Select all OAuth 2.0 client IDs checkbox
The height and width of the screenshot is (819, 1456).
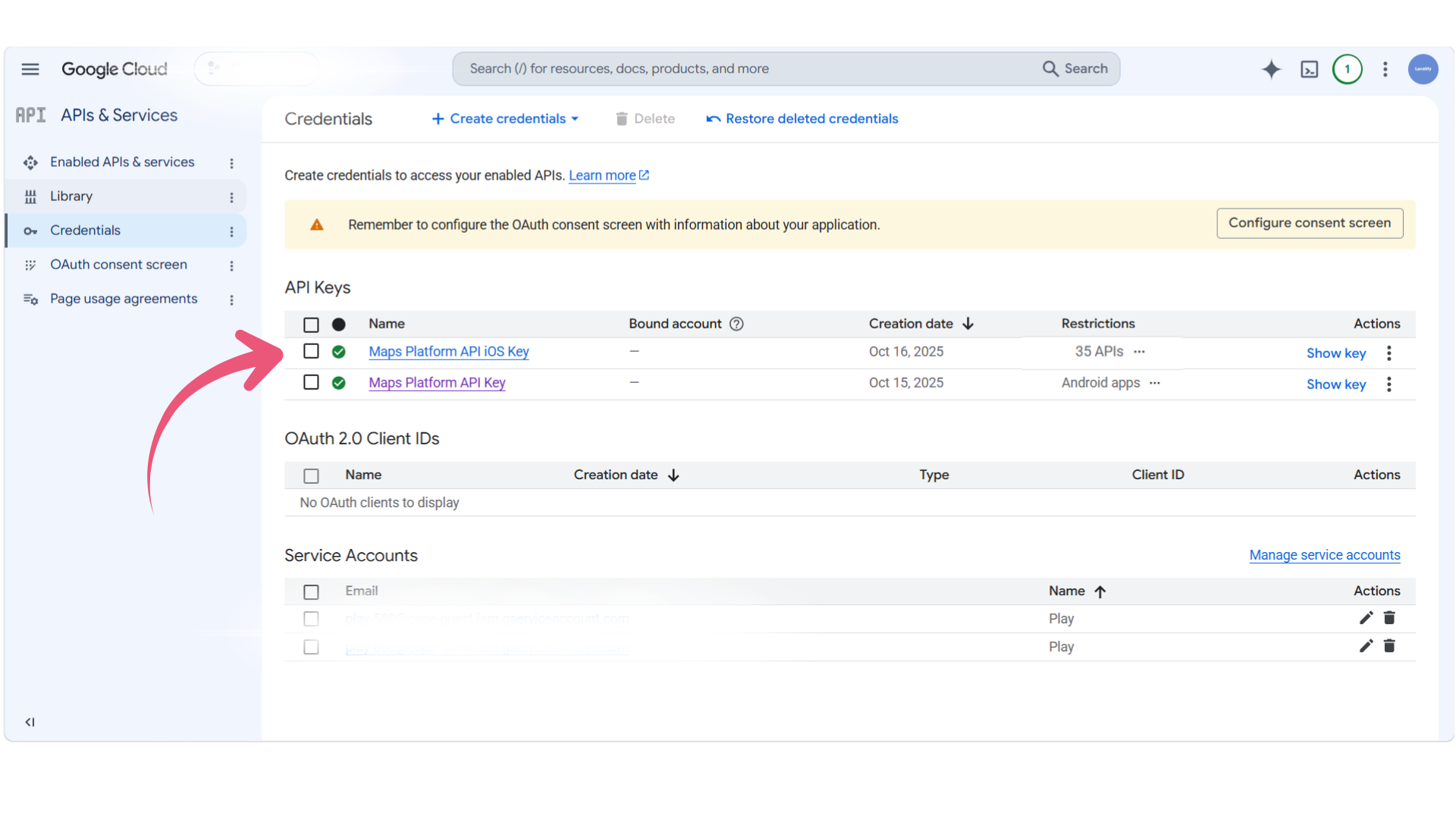pyautogui.click(x=311, y=475)
